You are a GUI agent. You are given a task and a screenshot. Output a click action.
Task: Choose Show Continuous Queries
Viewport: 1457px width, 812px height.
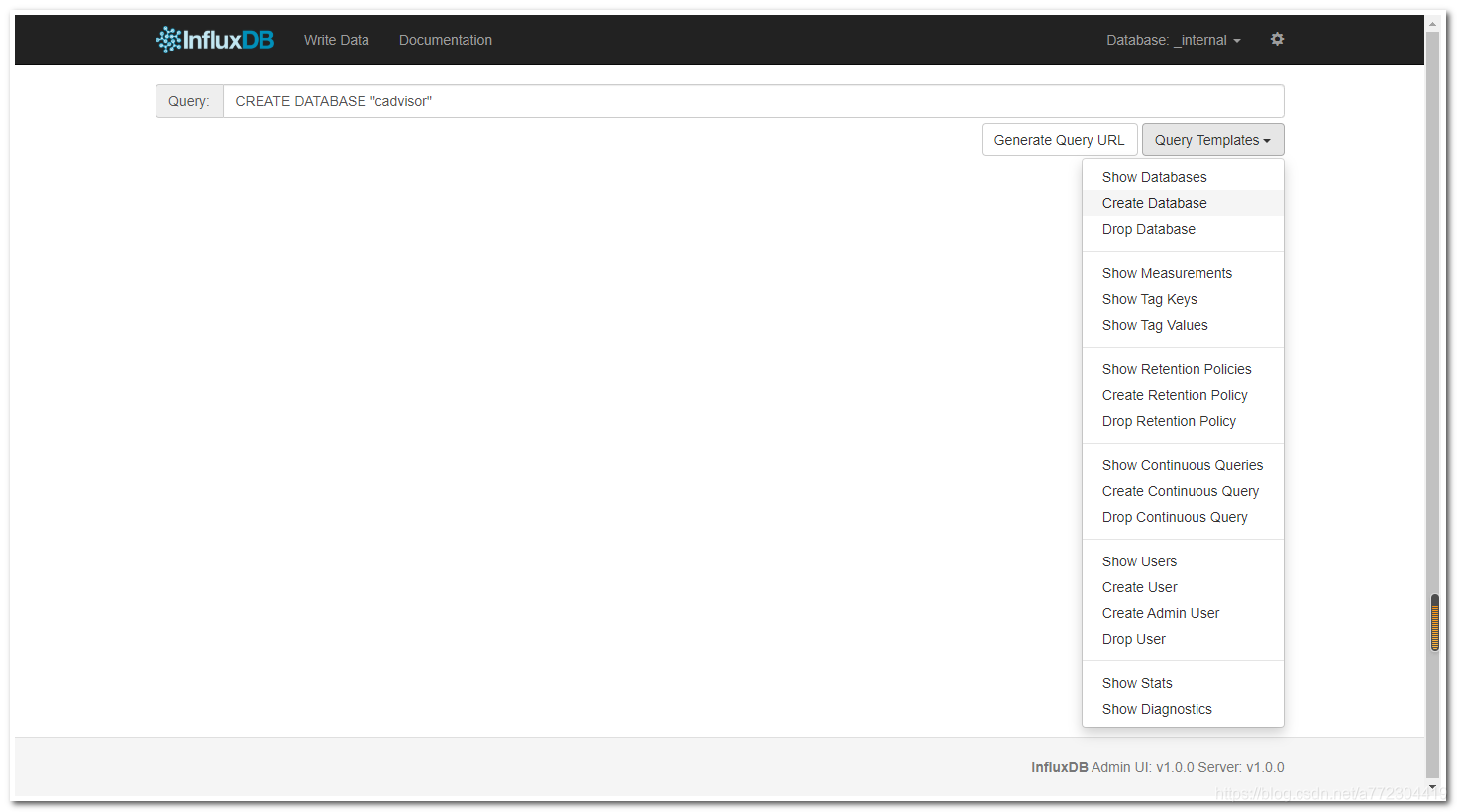tap(1183, 465)
